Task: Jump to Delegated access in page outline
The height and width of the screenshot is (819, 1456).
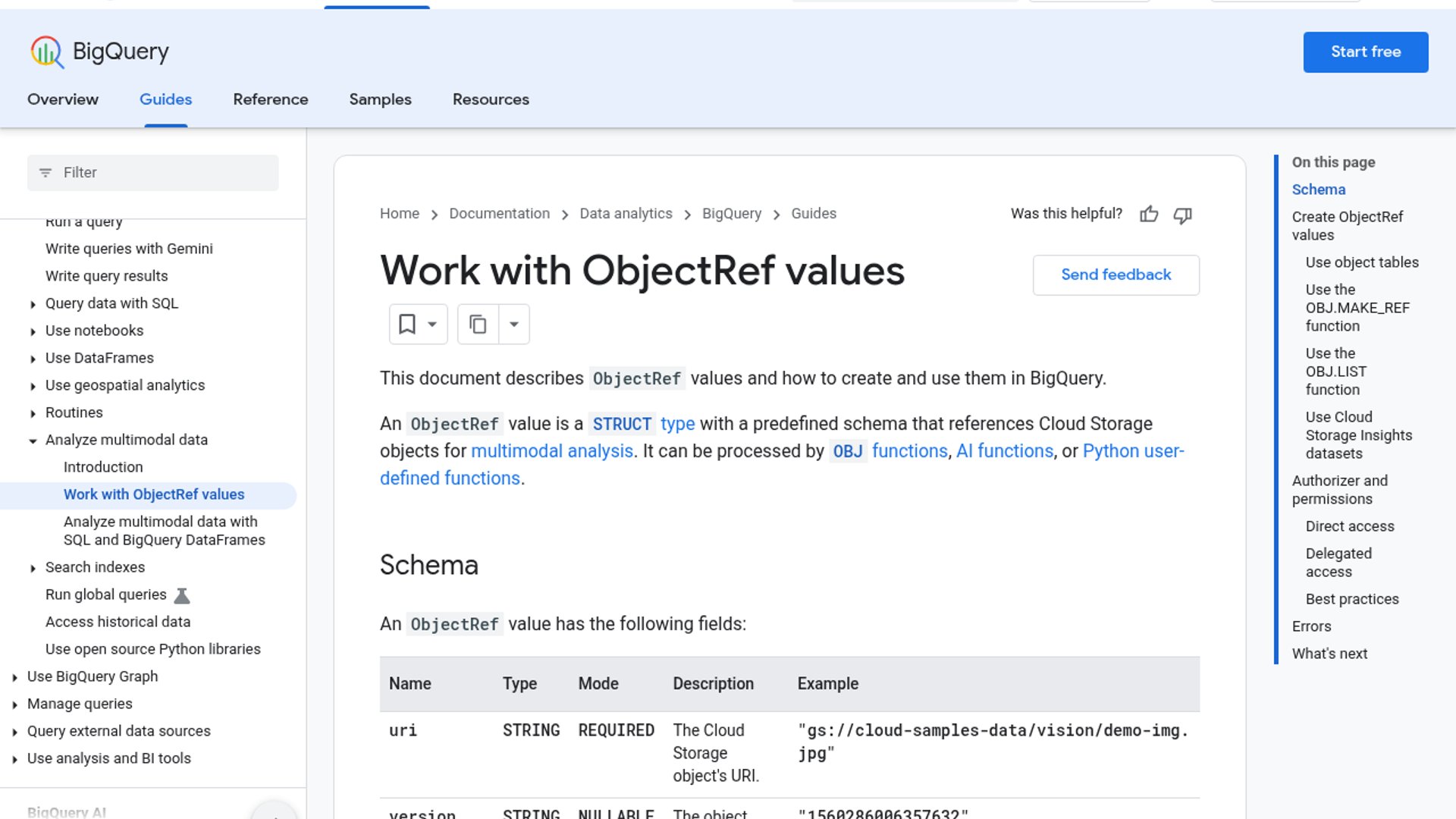Action: click(x=1338, y=563)
